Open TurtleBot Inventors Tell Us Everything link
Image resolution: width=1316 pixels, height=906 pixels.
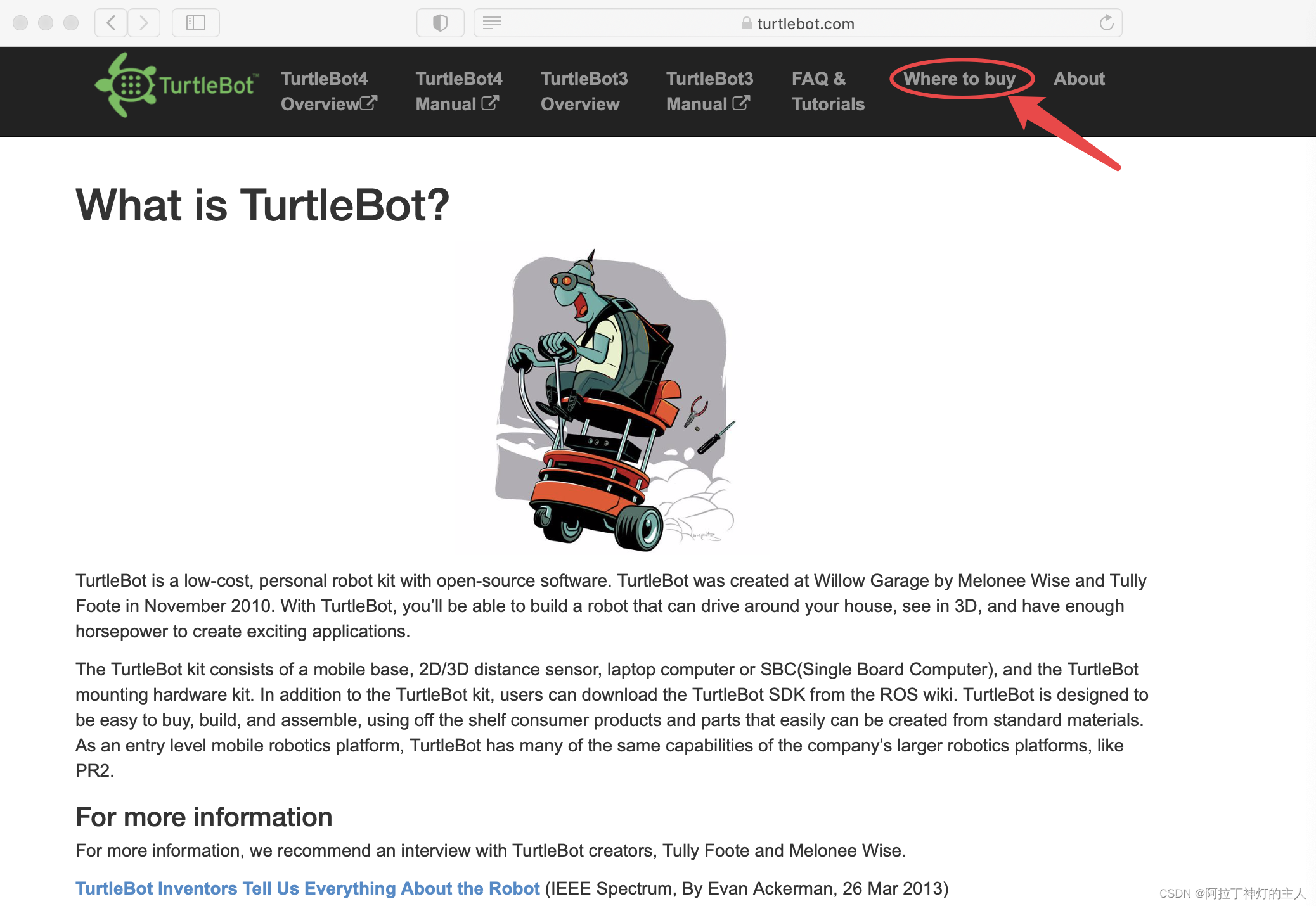[x=307, y=888]
